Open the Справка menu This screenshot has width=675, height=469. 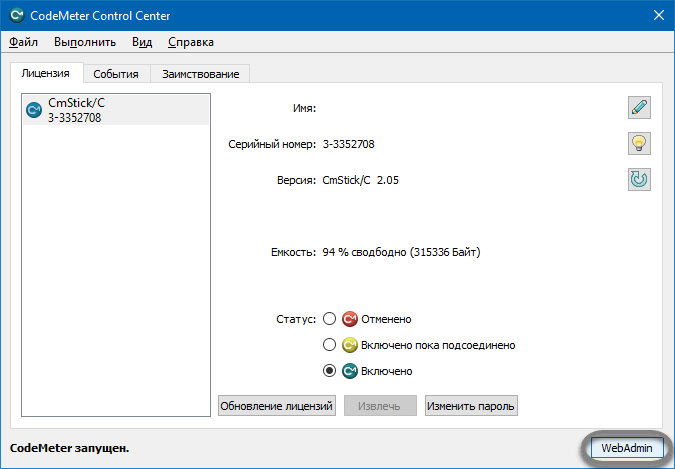pyautogui.click(x=191, y=42)
